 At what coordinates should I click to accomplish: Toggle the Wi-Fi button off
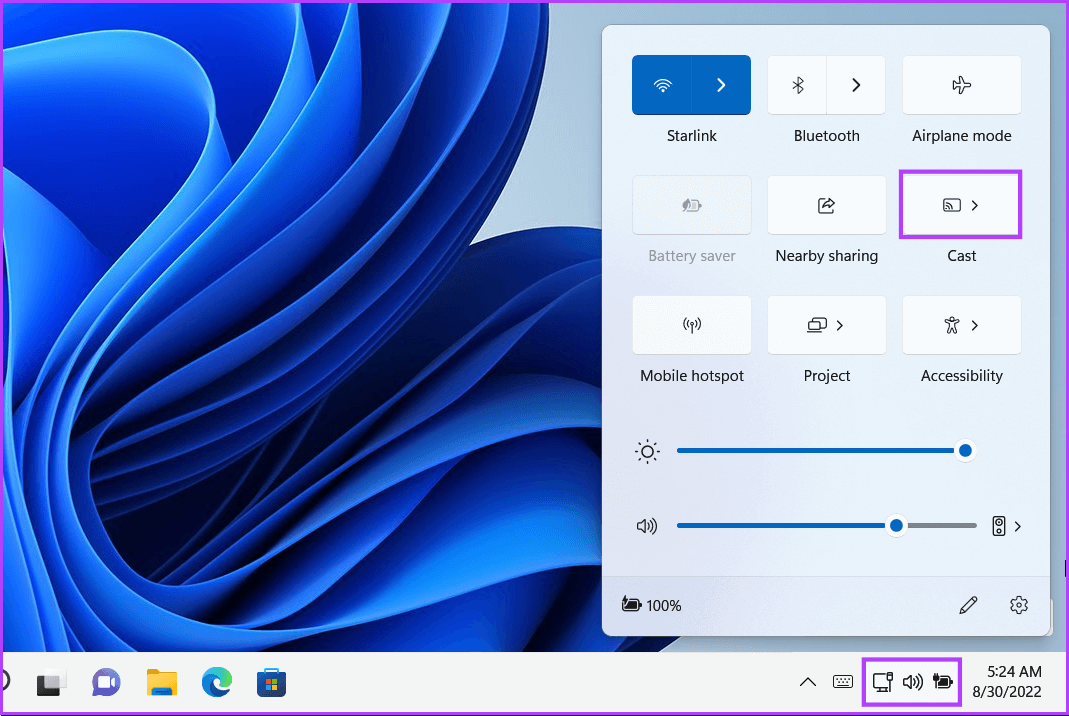662,85
